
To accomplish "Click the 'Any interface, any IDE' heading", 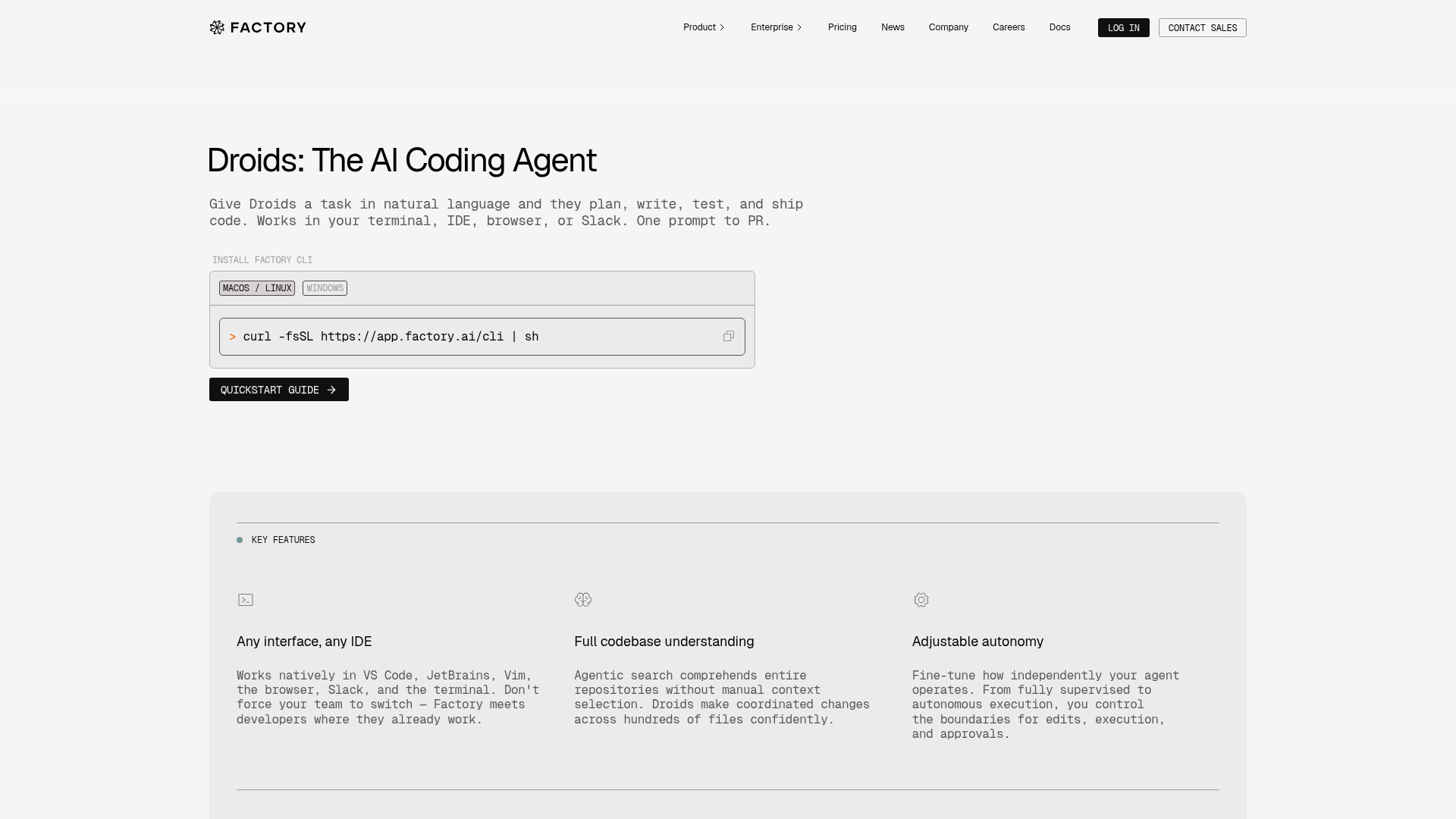I will pyautogui.click(x=304, y=642).
